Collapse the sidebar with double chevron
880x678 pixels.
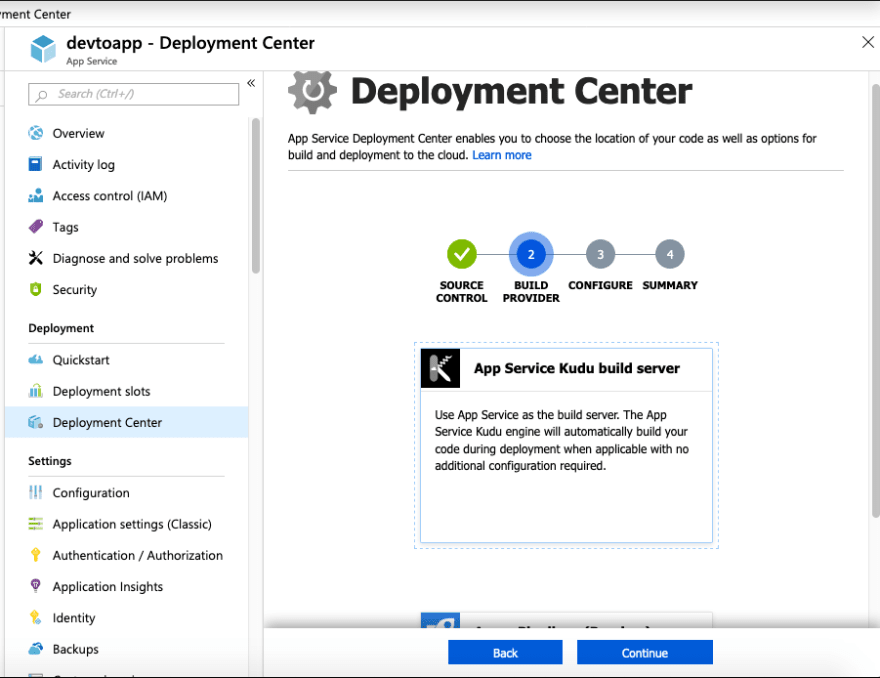tap(251, 83)
